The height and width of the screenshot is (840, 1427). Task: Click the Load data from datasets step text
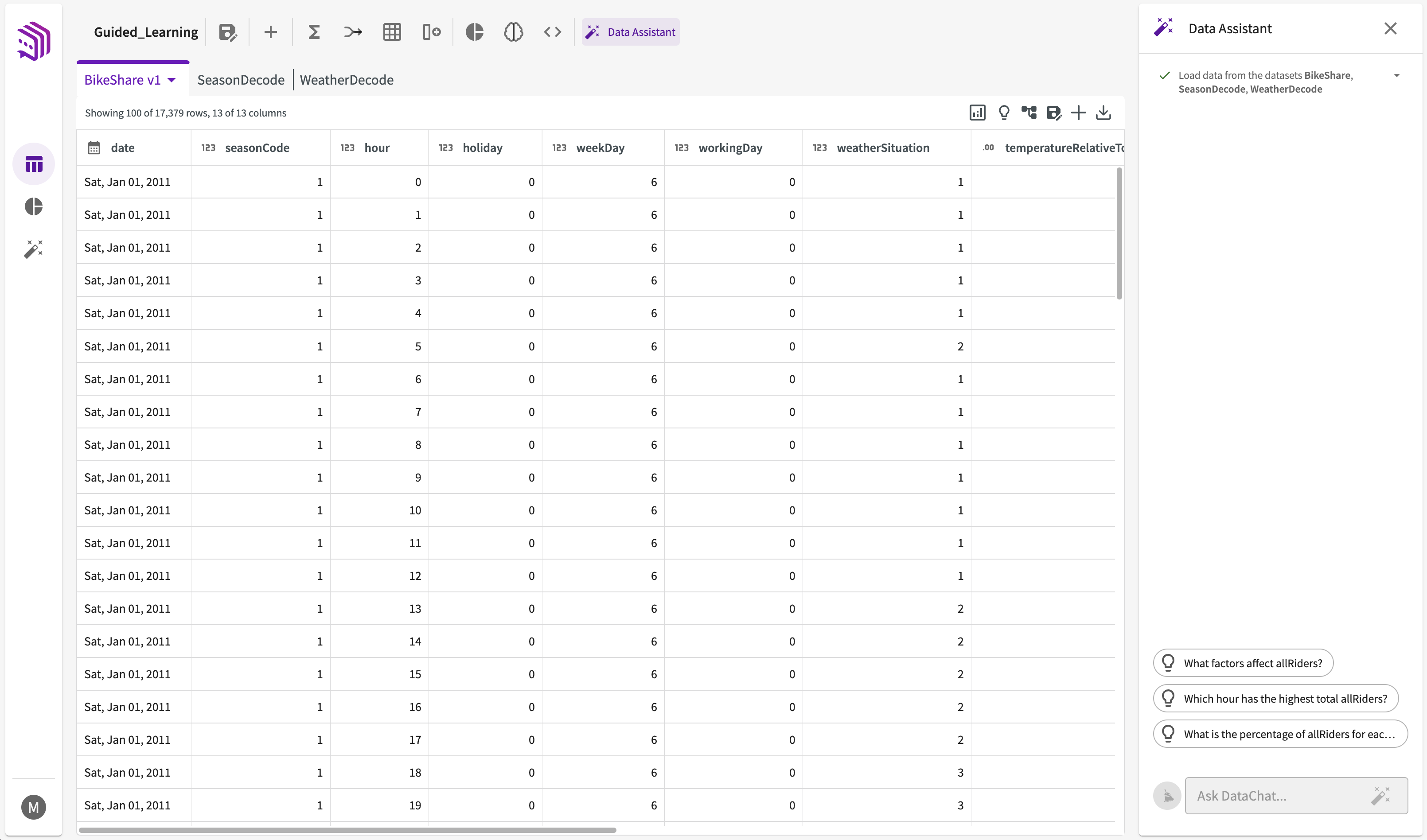tap(1266, 82)
